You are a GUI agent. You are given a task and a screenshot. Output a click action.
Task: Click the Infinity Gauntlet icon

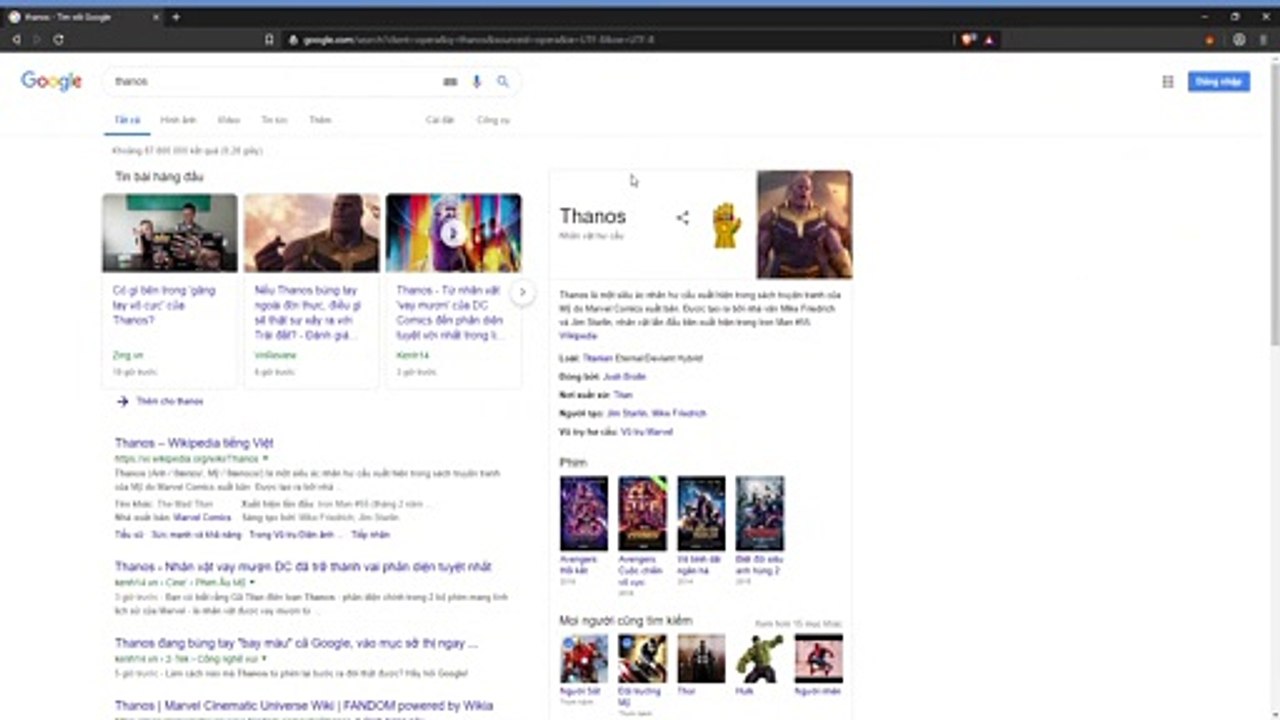click(x=726, y=225)
